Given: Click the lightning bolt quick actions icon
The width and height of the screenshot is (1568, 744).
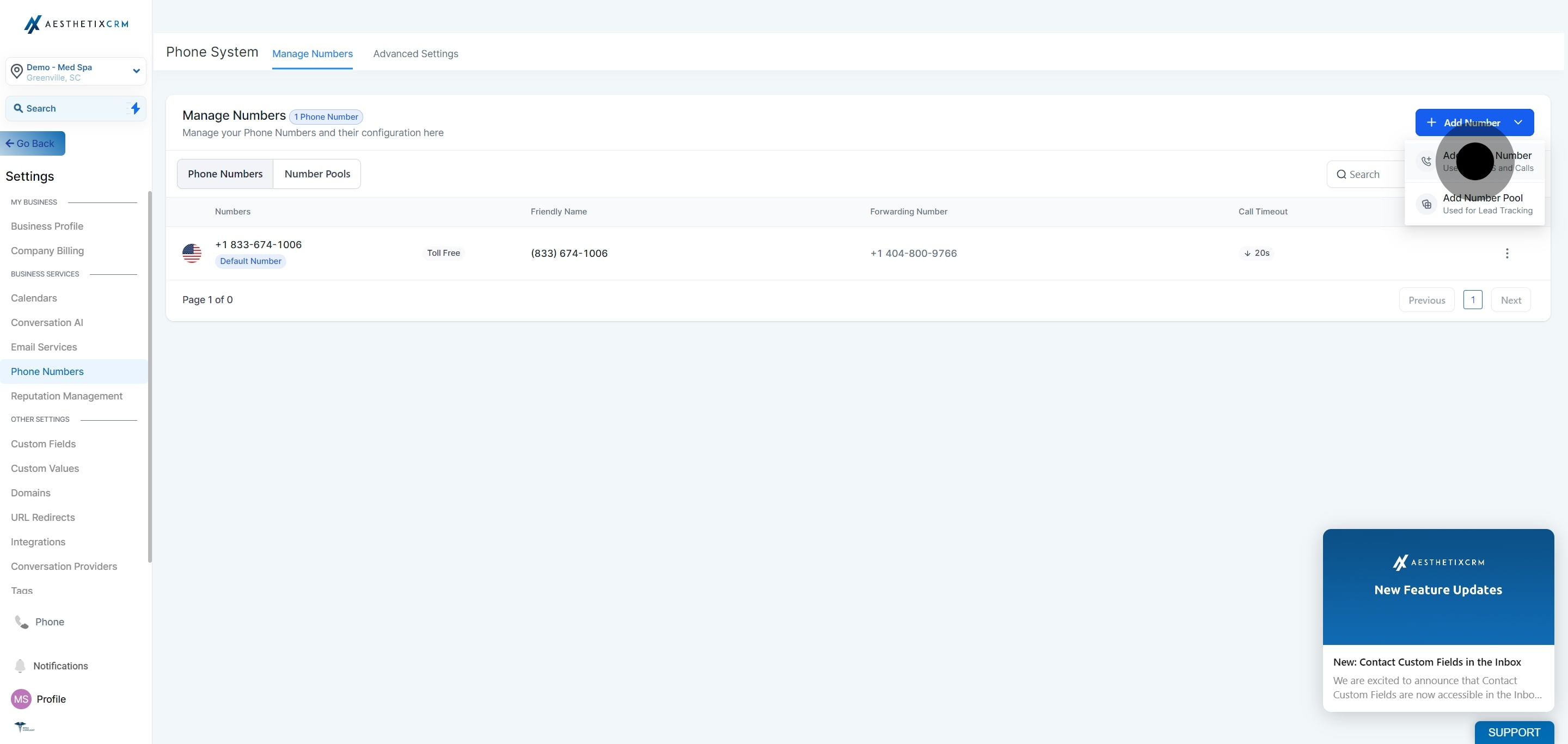Looking at the screenshot, I should point(135,108).
